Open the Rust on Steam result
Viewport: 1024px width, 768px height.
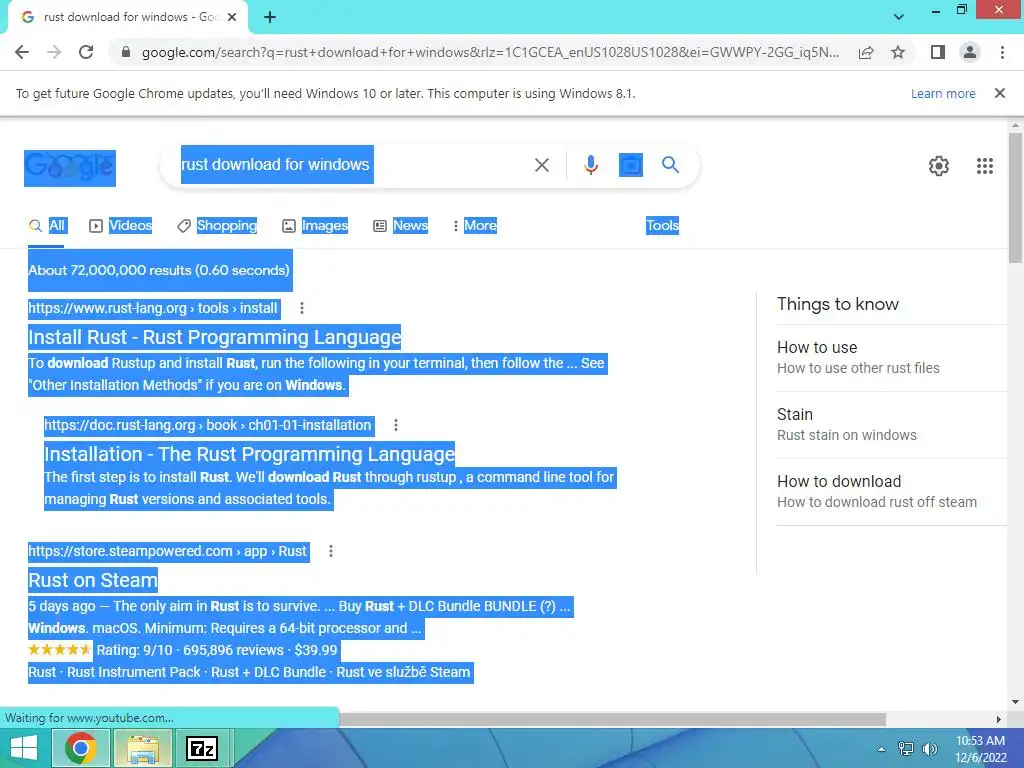[93, 580]
